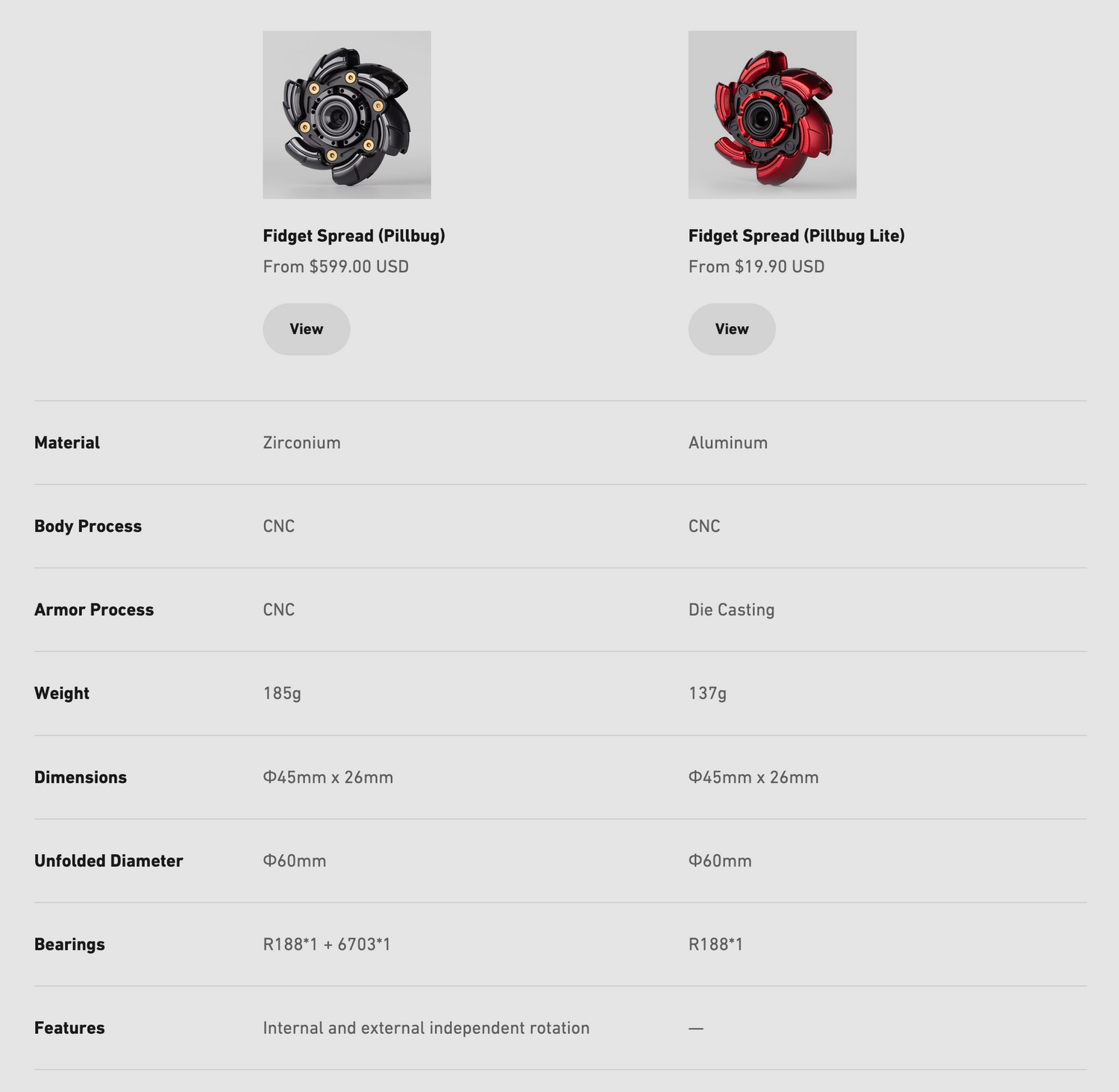Screen dimensions: 1119x1092
Task: Open the black Pillbug spinner product image
Action: coord(347,115)
